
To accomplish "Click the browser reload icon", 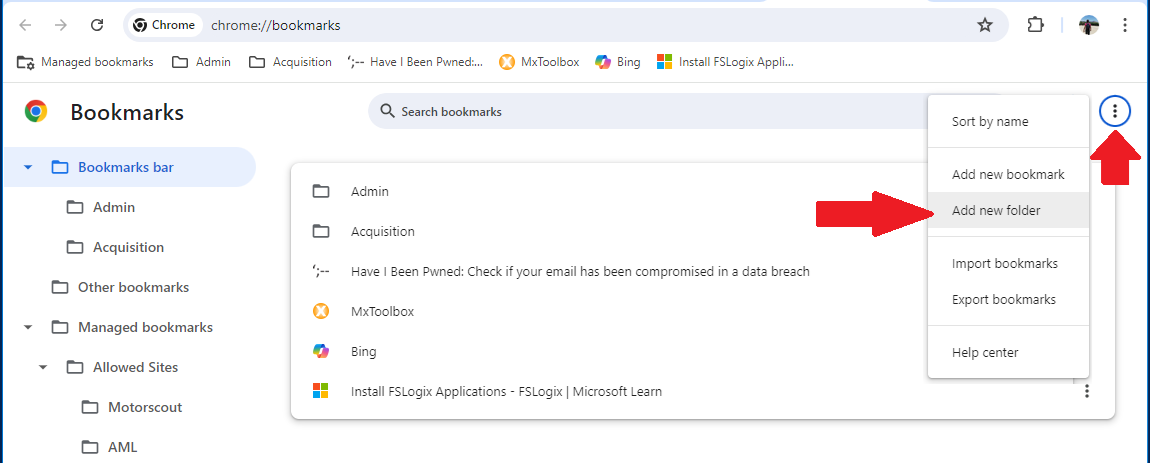I will click(x=97, y=25).
